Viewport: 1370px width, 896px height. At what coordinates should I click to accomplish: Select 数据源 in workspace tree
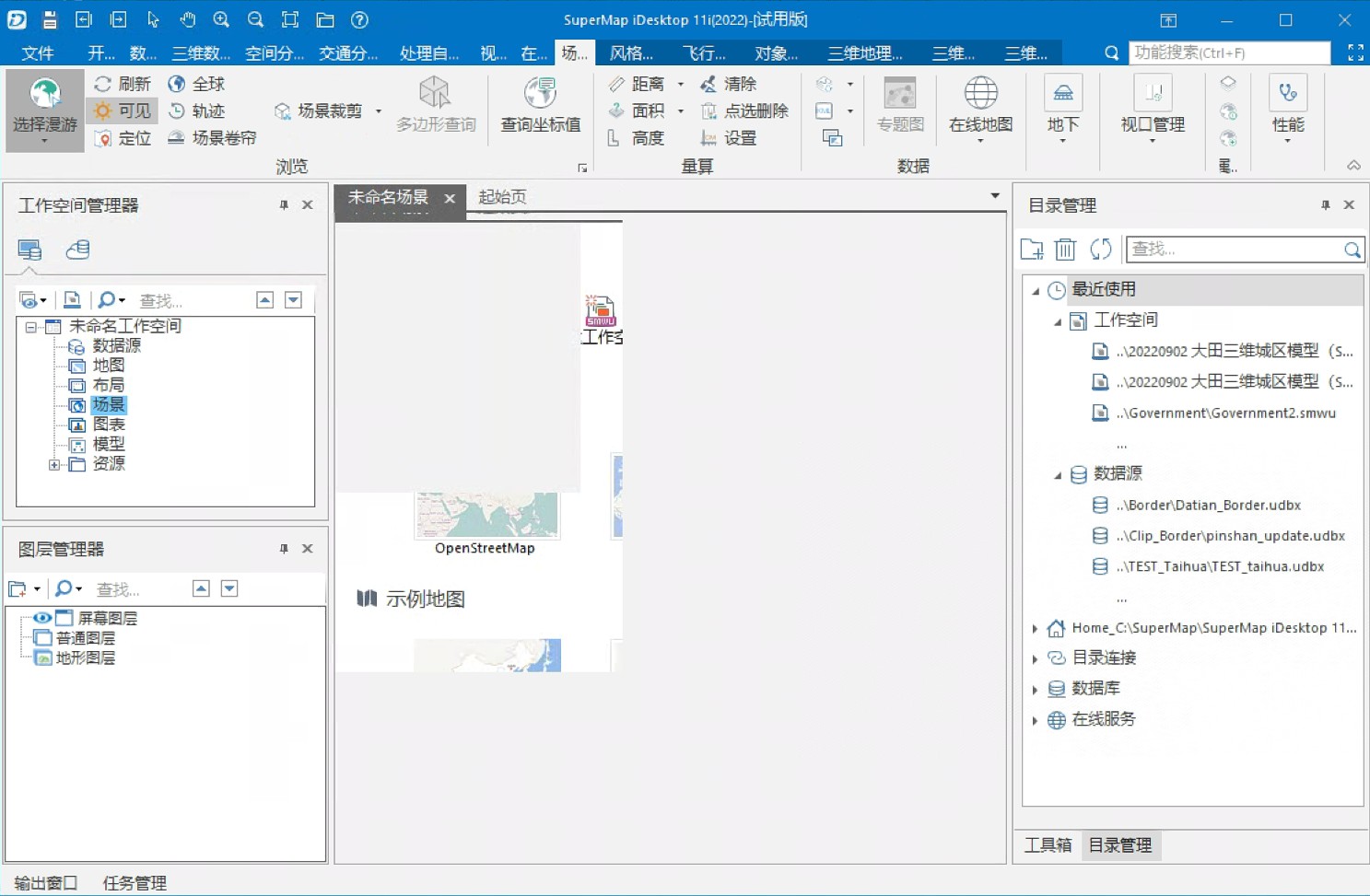116,346
